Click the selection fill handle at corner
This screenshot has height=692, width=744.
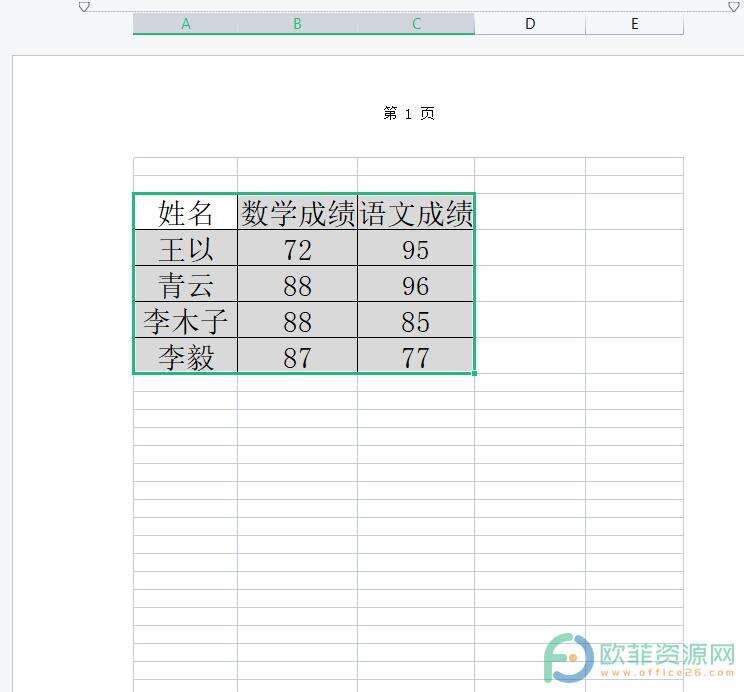coord(474,374)
